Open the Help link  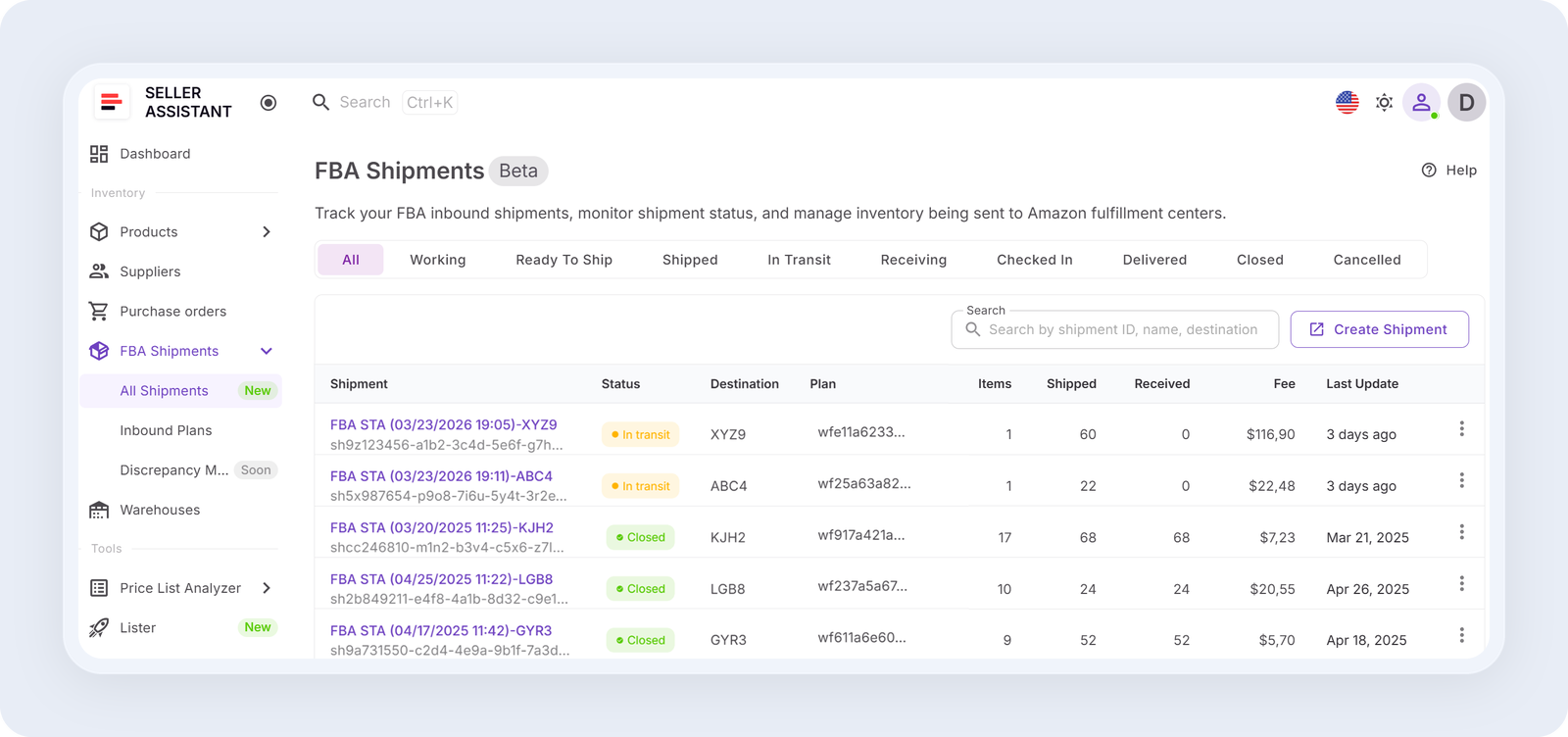click(x=1449, y=171)
